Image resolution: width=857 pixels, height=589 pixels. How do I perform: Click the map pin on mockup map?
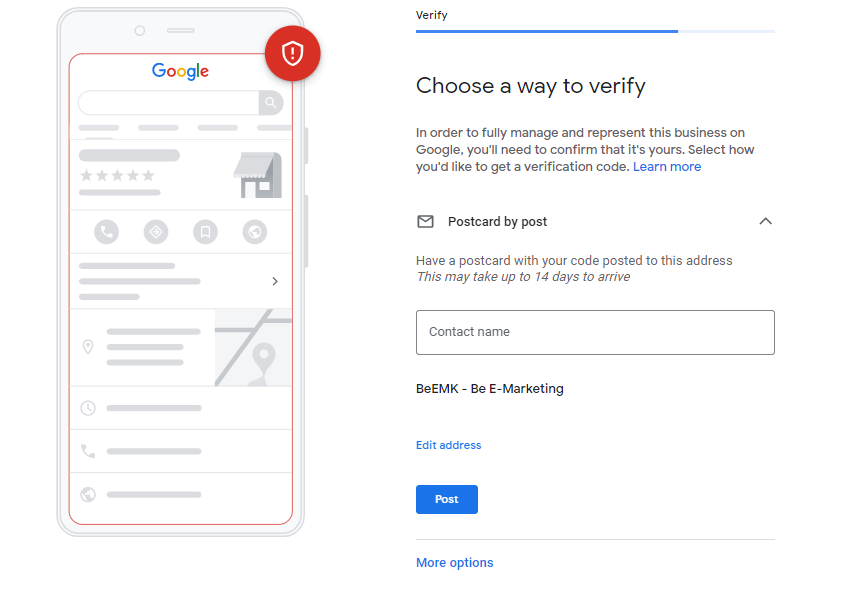pos(264,356)
